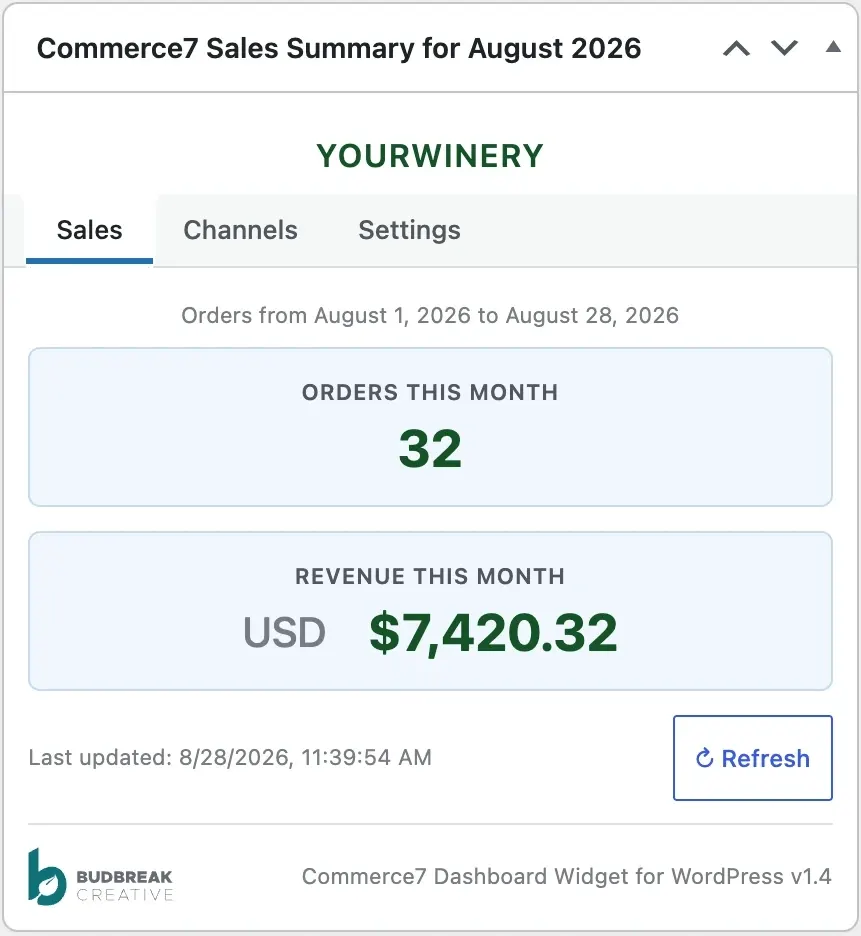The image size is (861, 936).
Task: Click the 'ORDERS THIS MONTH' label
Action: point(430,393)
